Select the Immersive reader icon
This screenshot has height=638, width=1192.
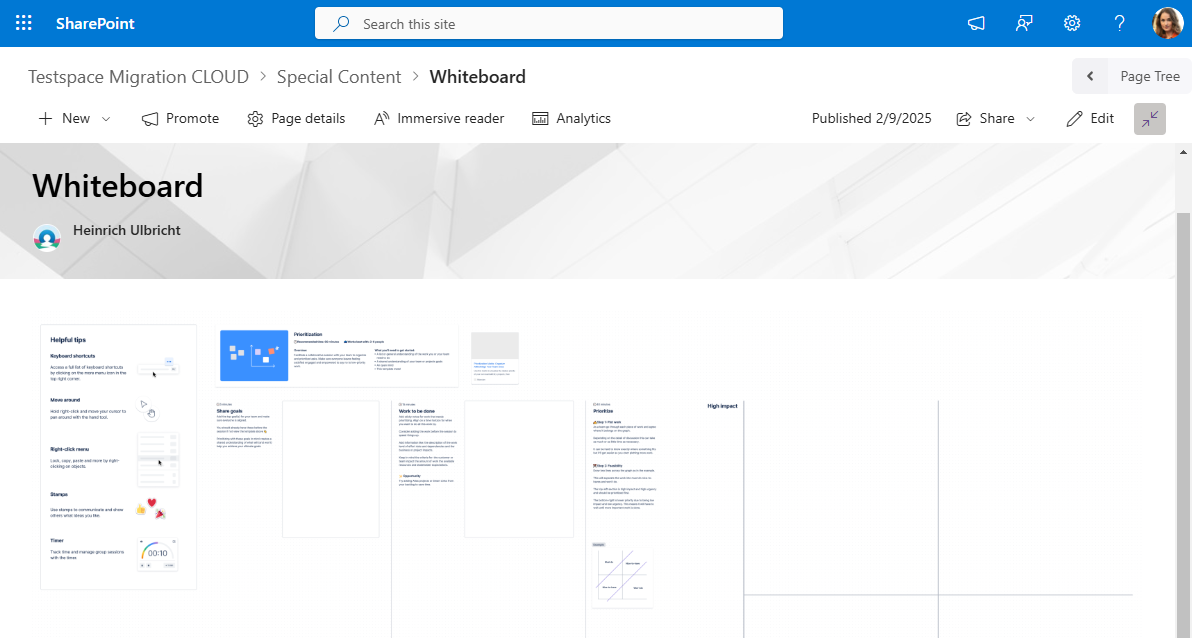point(381,118)
